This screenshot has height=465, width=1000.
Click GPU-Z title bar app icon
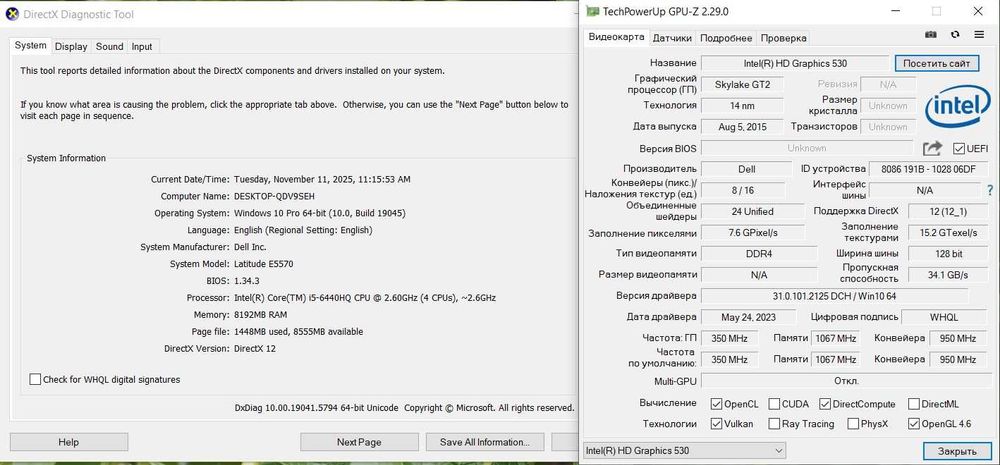592,11
